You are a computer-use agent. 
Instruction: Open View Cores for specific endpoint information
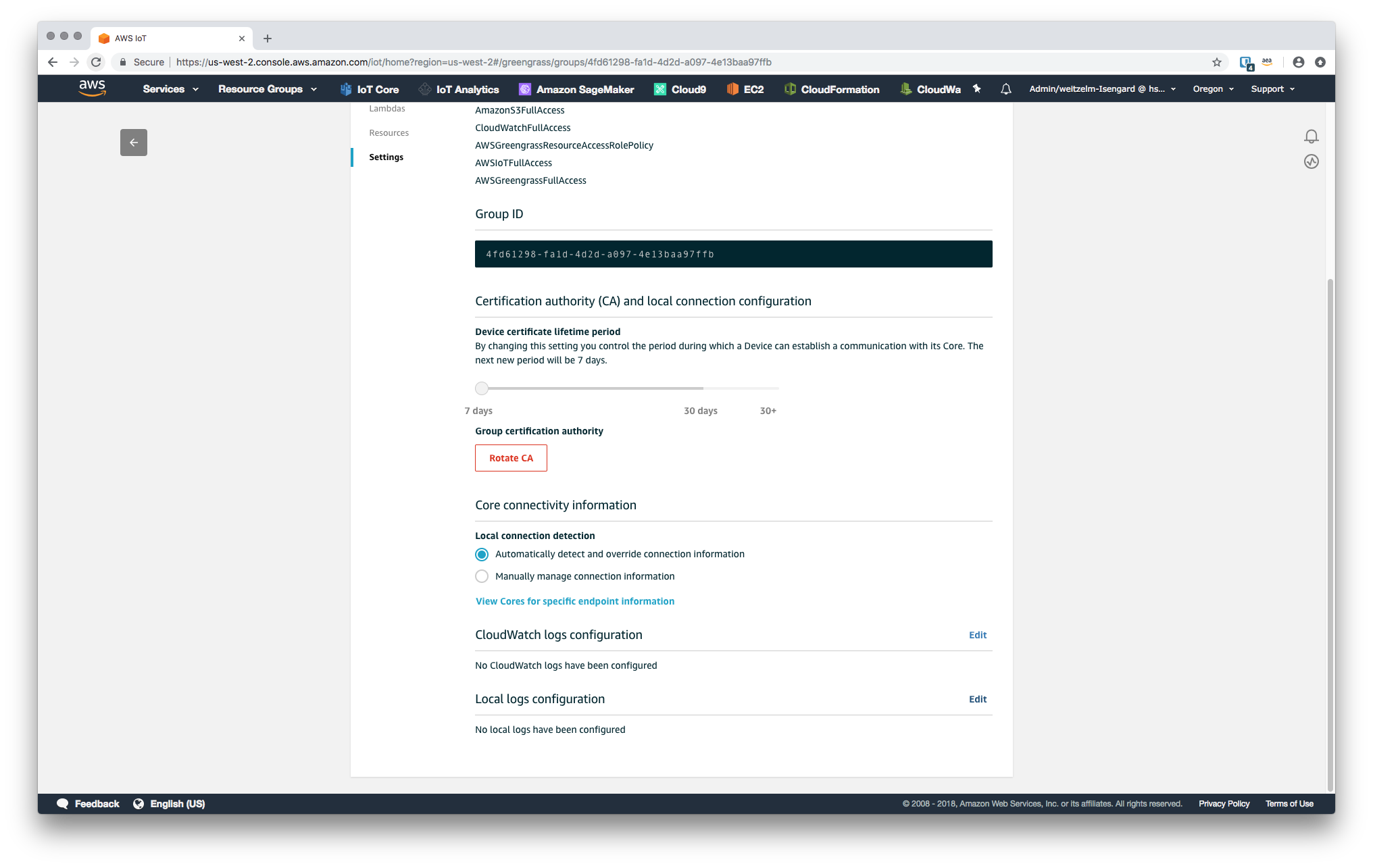[575, 601]
